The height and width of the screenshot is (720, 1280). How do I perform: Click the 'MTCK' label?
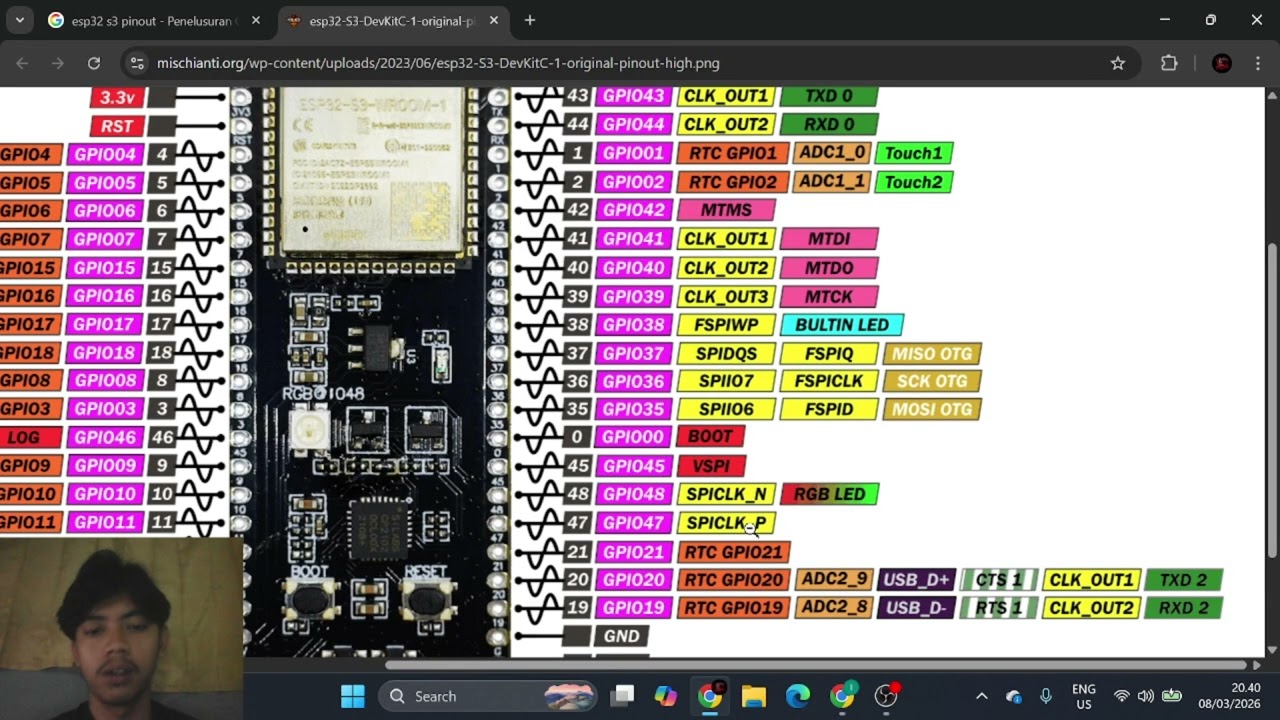pyautogui.click(x=829, y=297)
